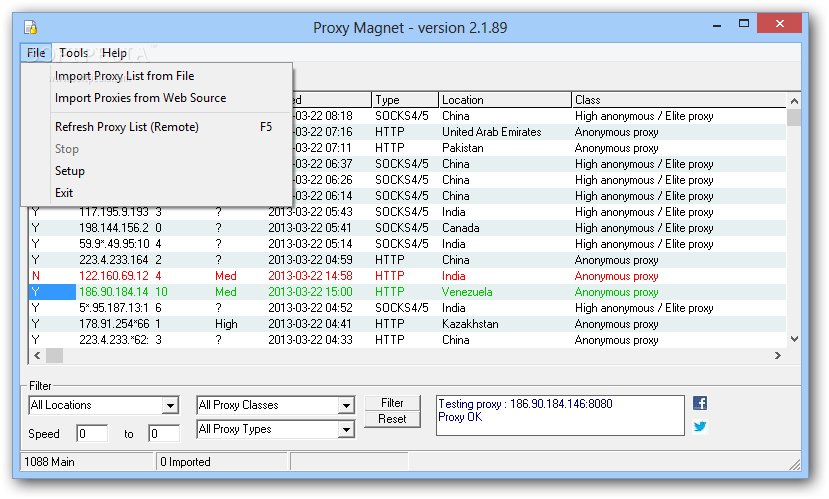Click the Filter button
Image resolution: width=829 pixels, height=499 pixels.
392,403
